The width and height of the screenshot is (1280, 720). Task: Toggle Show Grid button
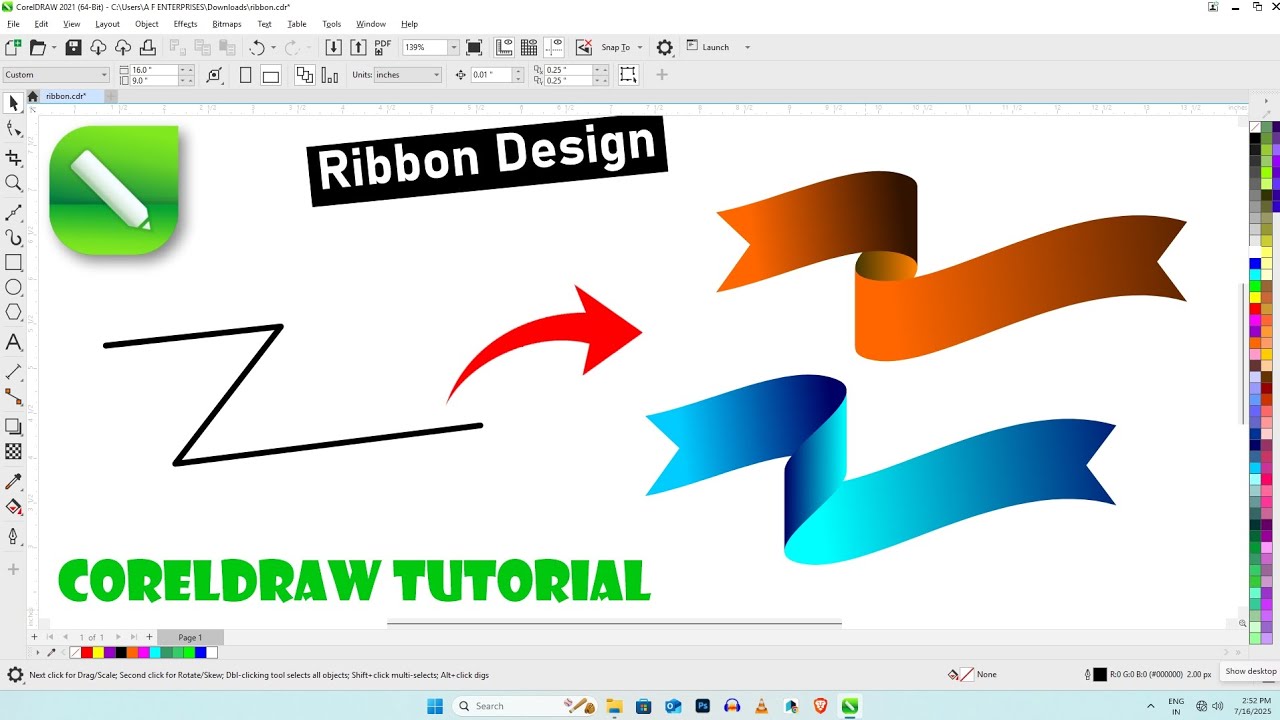tap(529, 47)
